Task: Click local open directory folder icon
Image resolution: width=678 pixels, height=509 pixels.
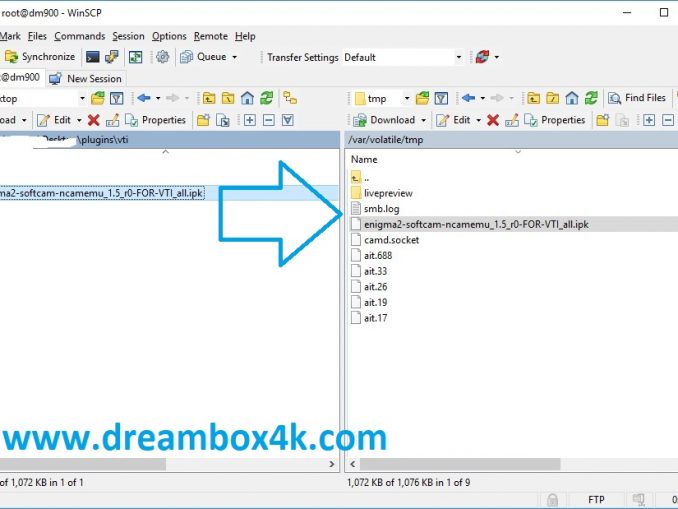Action: (98, 99)
